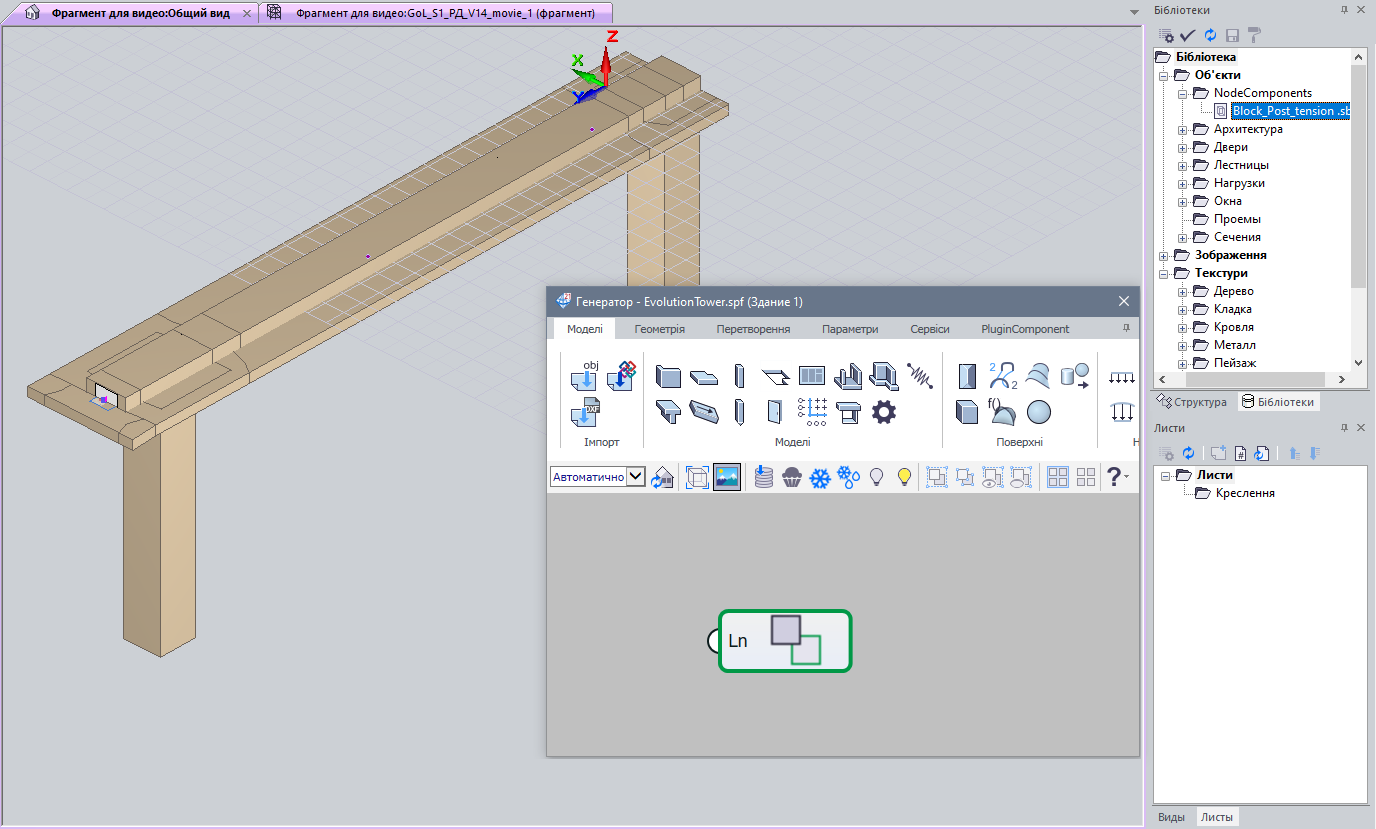Viewport: 1376px width, 829px height.
Task: Choose the sphere surface tool
Action: click(x=1039, y=411)
